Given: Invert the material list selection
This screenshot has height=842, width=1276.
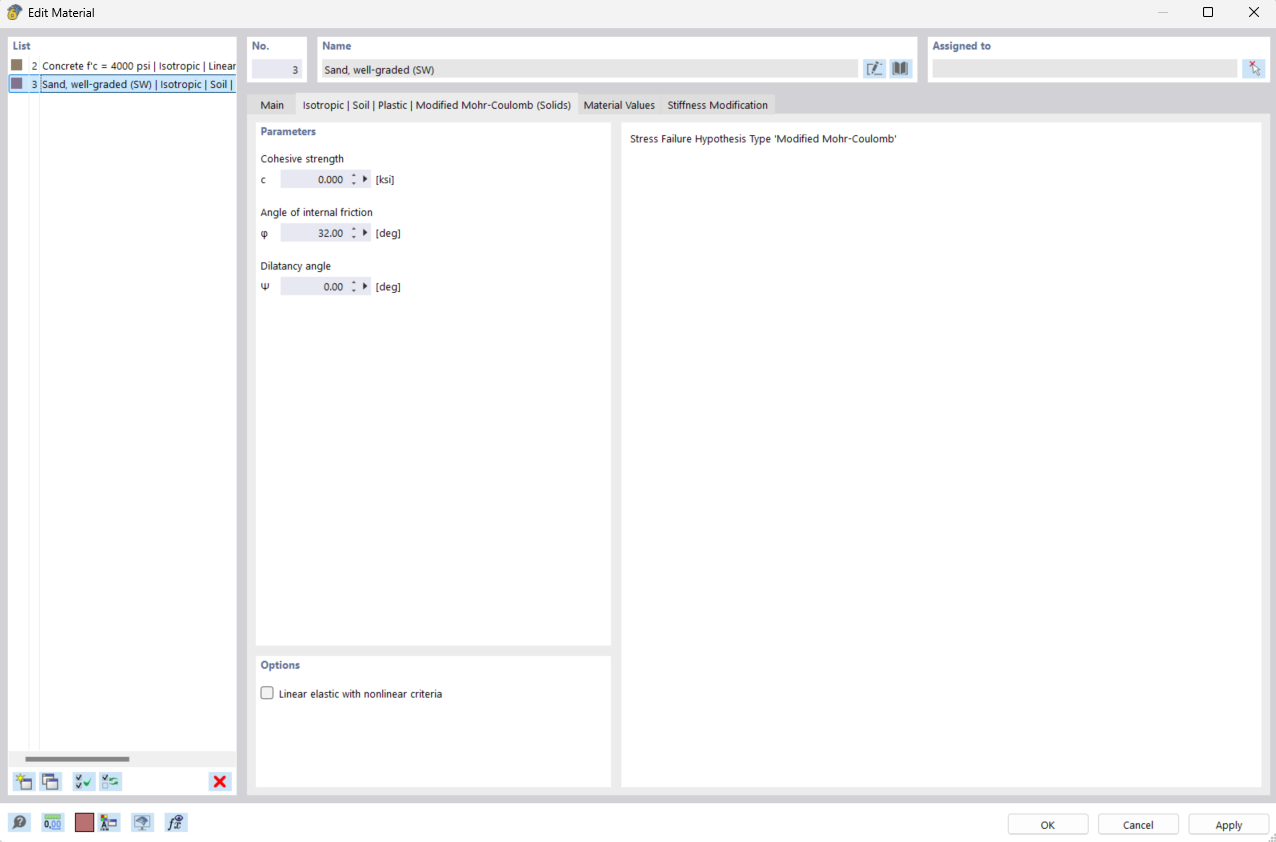Looking at the screenshot, I should pos(110,781).
